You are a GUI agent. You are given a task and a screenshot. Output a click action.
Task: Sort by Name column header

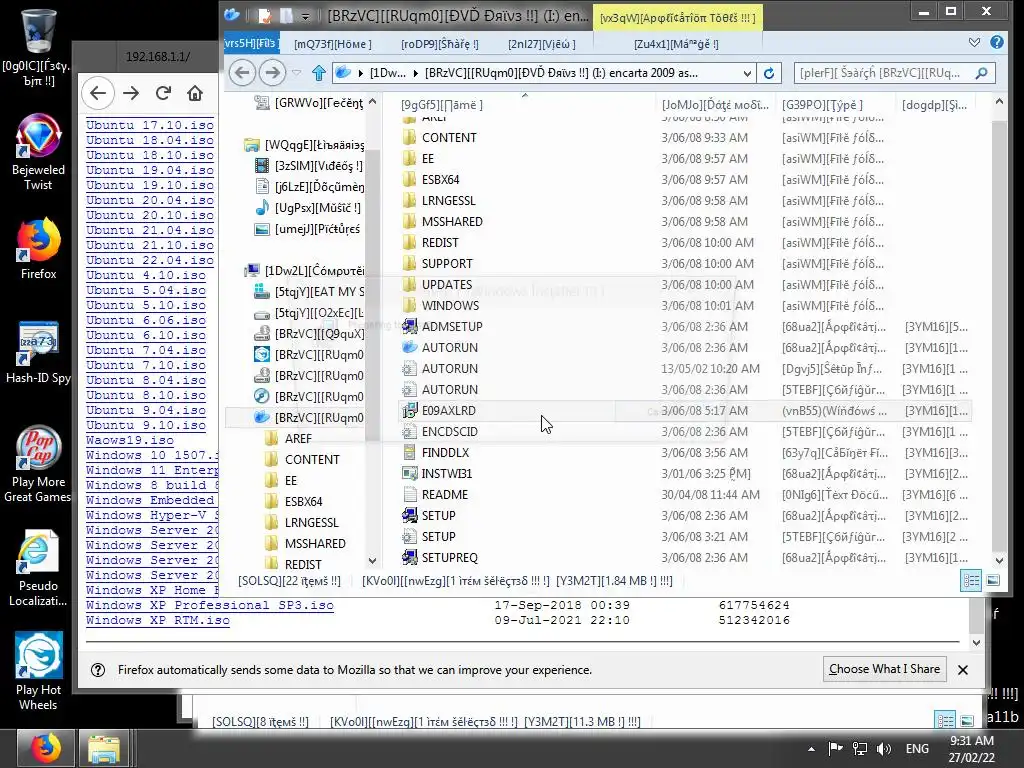coord(526,104)
